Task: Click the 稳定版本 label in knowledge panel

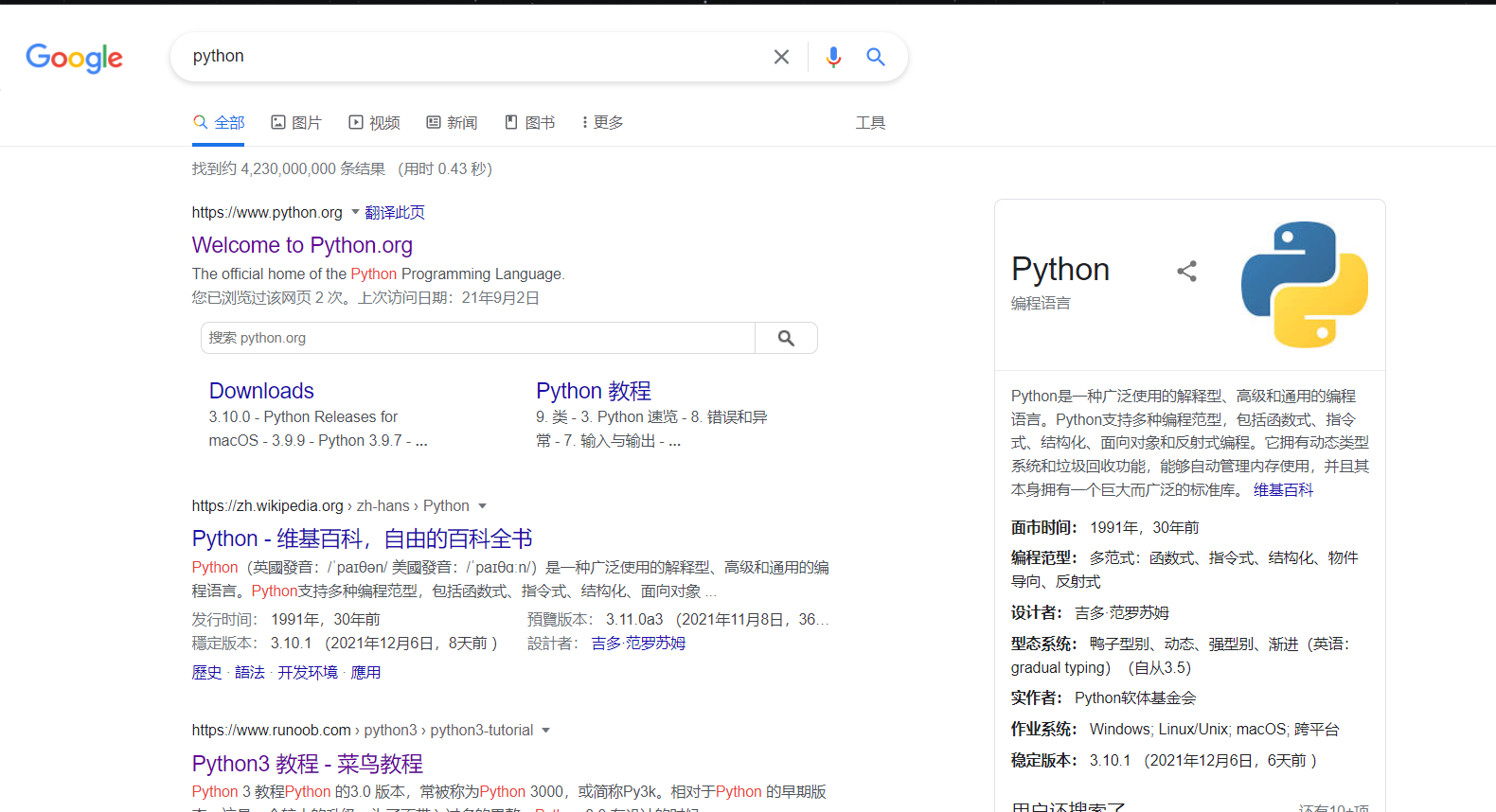Action: [1043, 760]
